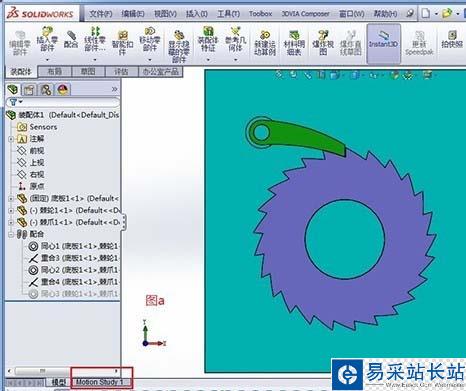Switch to the 办公室产品 ribbon tab
This screenshot has width=466, height=391.
pos(160,72)
